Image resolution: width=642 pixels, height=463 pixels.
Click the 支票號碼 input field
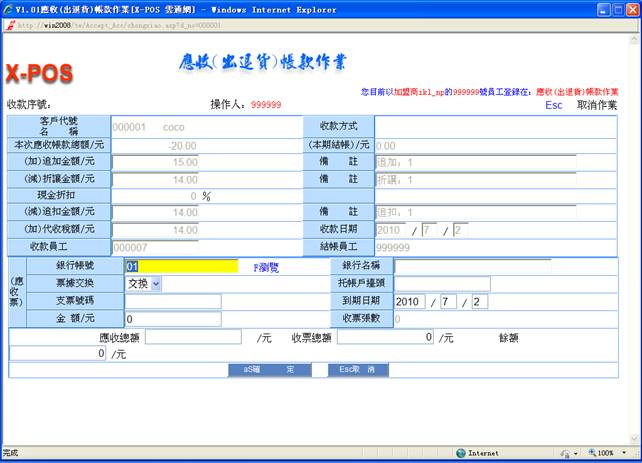(172, 302)
